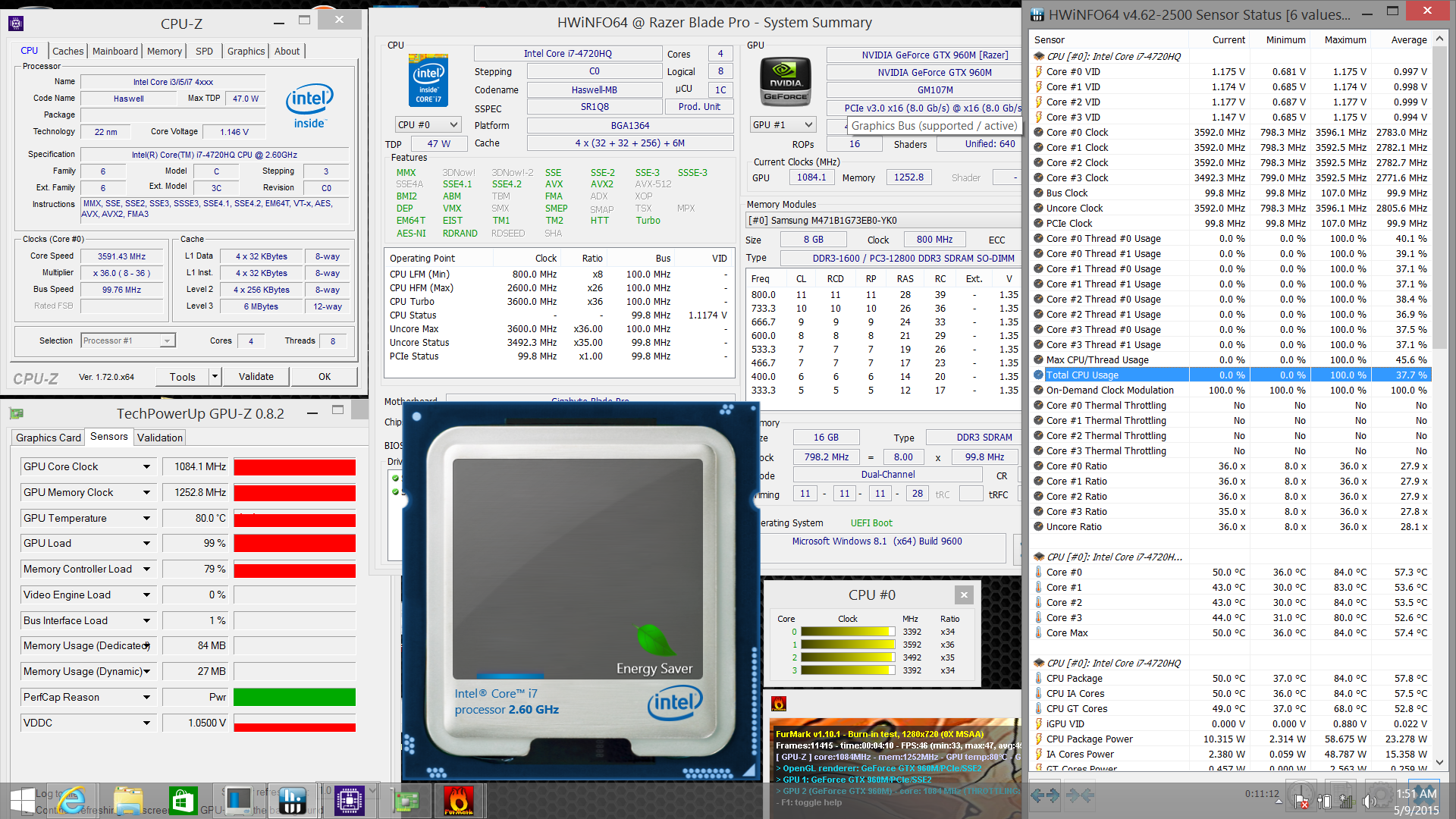This screenshot has height=819, width=1456.
Task: Click the Tools button in CPU-Z
Action: point(183,376)
